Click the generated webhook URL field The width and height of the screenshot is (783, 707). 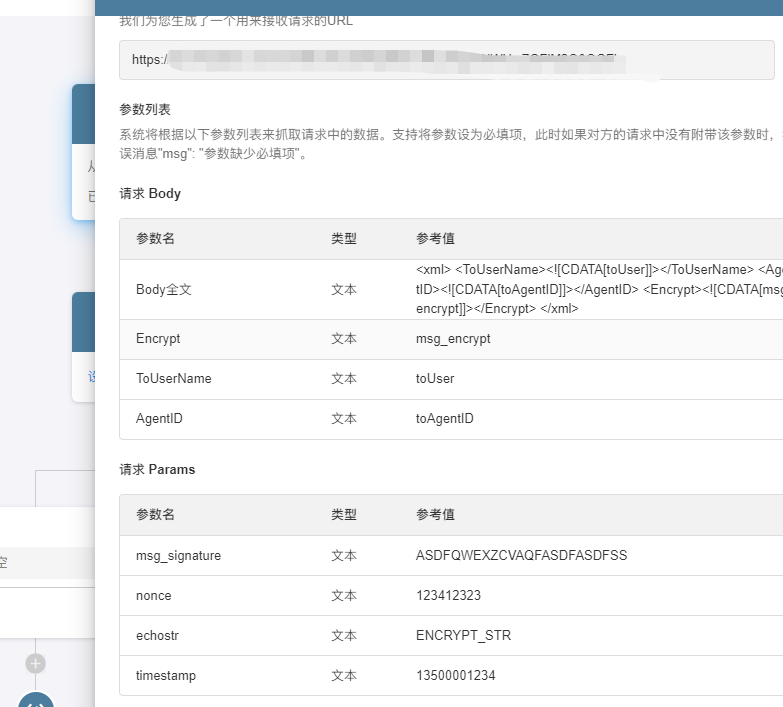click(x=446, y=60)
